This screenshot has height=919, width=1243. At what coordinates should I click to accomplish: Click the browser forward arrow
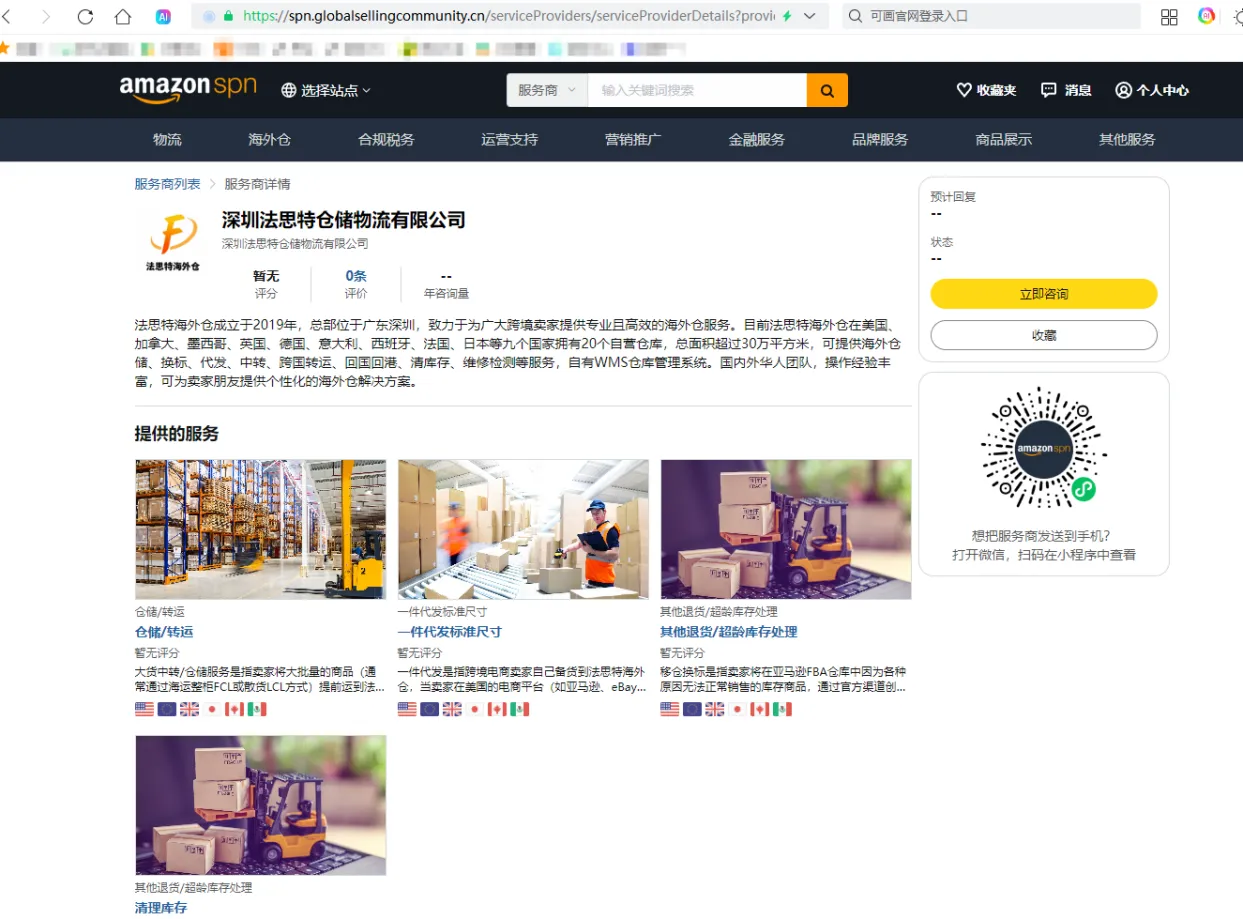click(45, 16)
